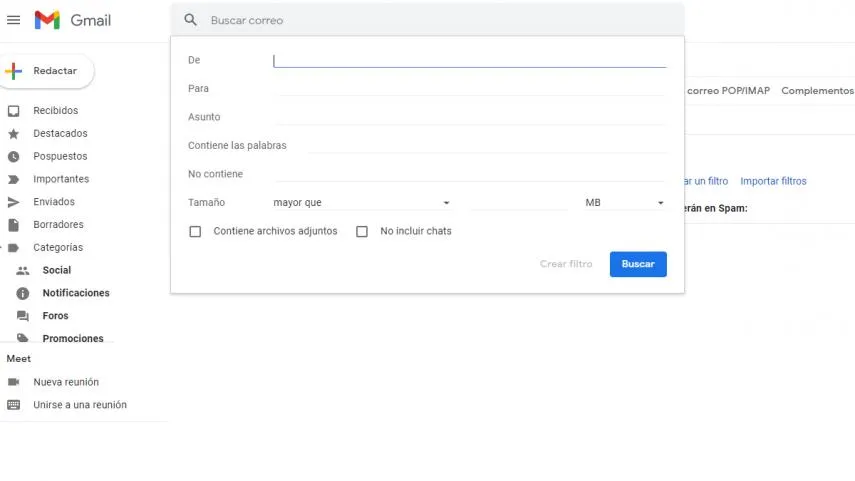The height and width of the screenshot is (481, 855).
Task: Click the Crear filtro button
Action: pyautogui.click(x=566, y=264)
